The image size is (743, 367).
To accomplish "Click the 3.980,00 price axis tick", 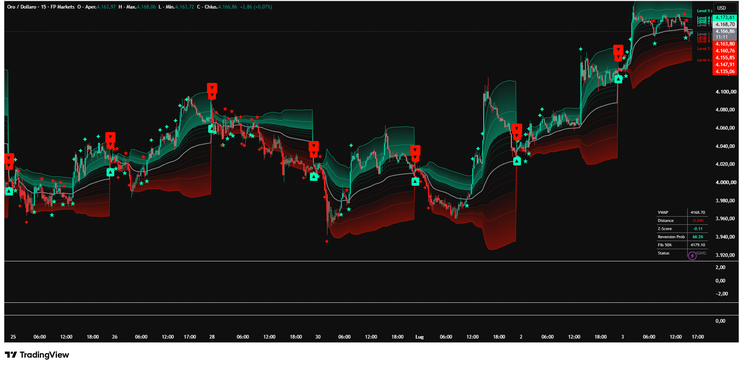I will click(725, 200).
